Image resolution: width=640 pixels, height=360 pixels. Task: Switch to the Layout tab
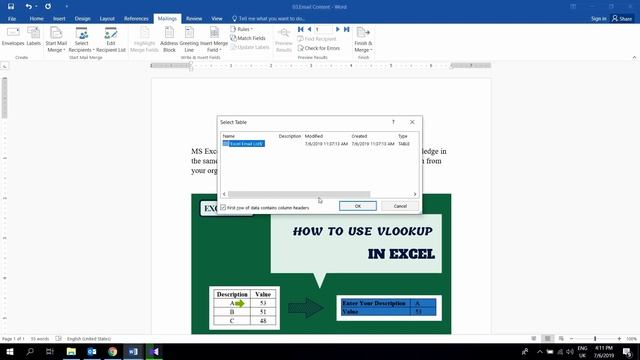point(107,18)
